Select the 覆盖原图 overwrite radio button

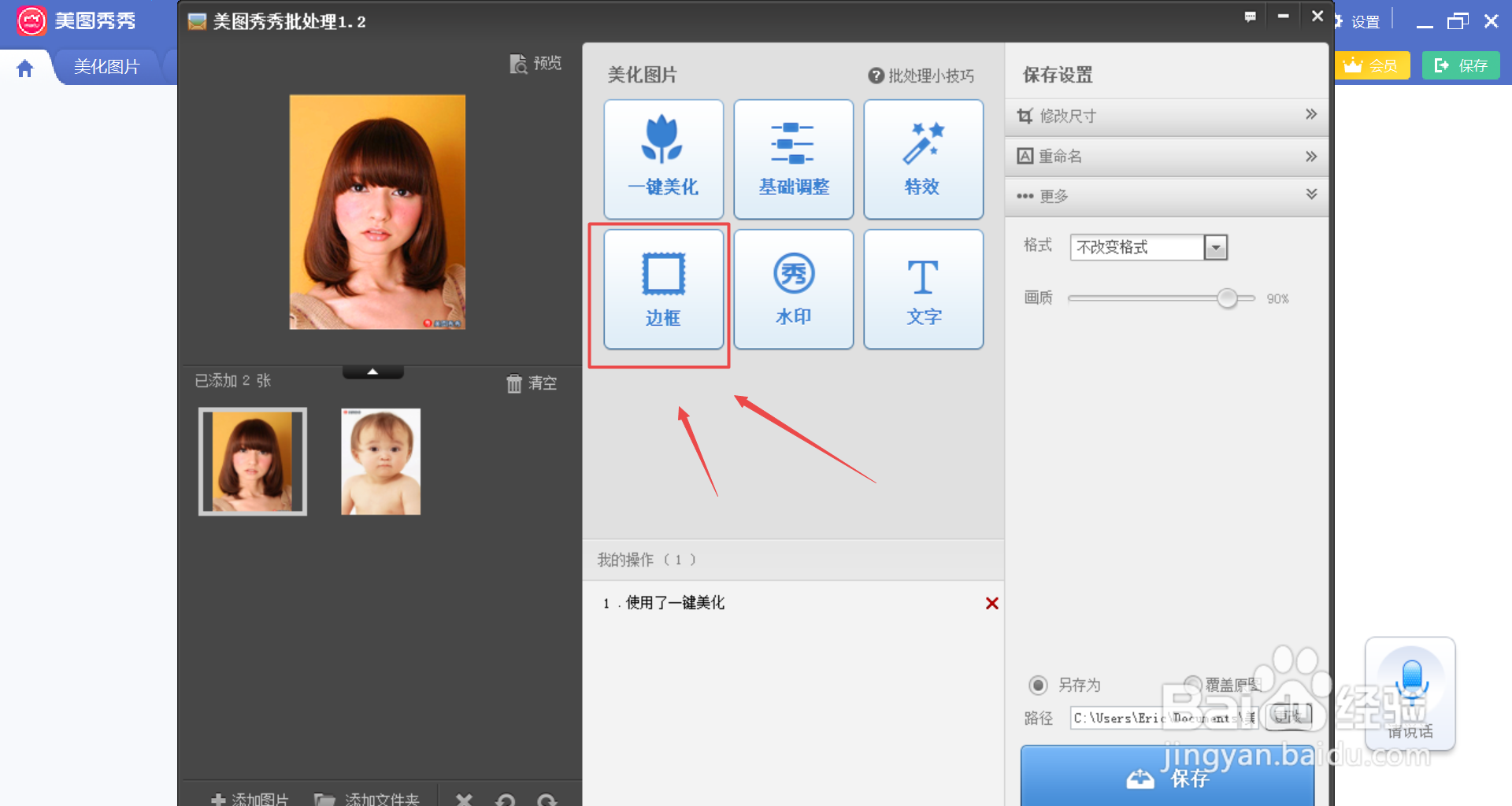pyautogui.click(x=1193, y=685)
